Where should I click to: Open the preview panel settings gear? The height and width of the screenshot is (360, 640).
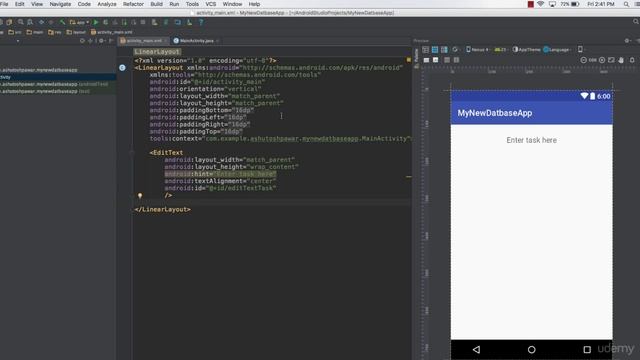pyautogui.click(x=627, y=41)
